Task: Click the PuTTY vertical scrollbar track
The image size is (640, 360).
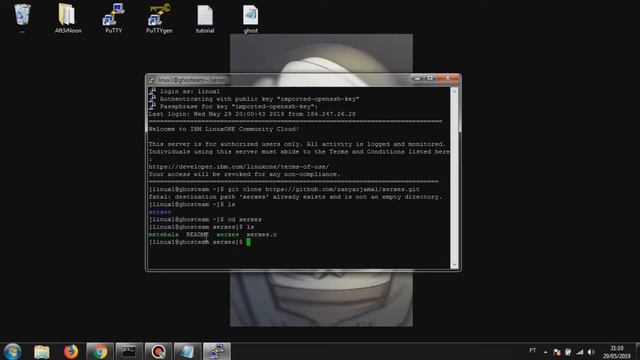Action: [454, 178]
